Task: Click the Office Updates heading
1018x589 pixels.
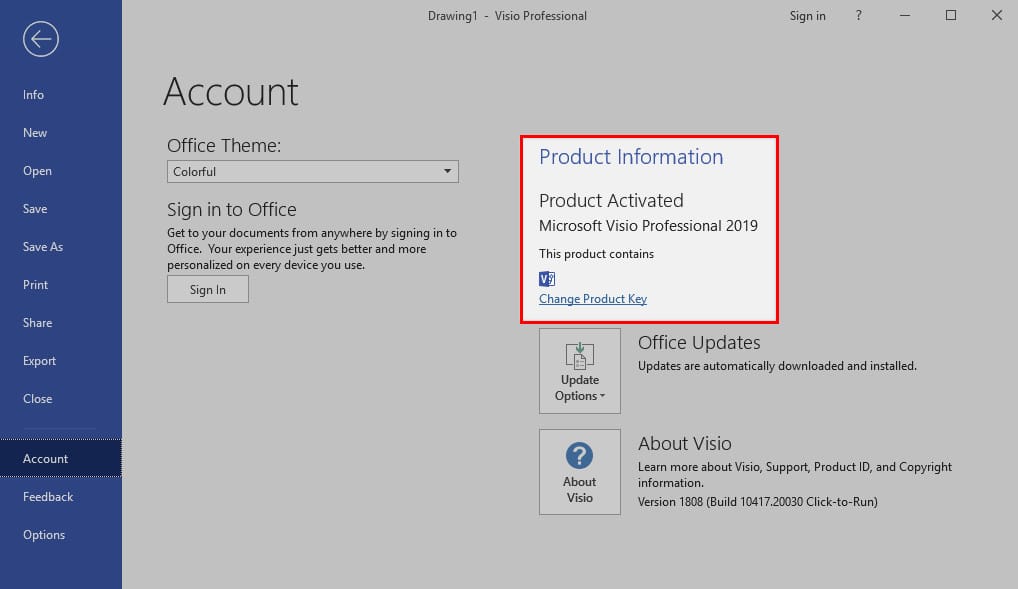Action: coord(699,343)
